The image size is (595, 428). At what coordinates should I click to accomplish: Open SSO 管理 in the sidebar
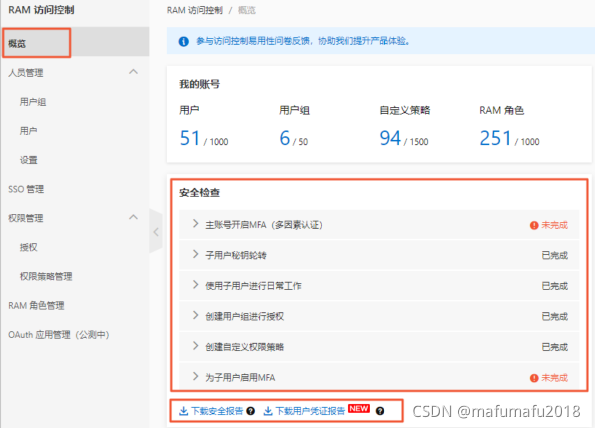point(26,189)
